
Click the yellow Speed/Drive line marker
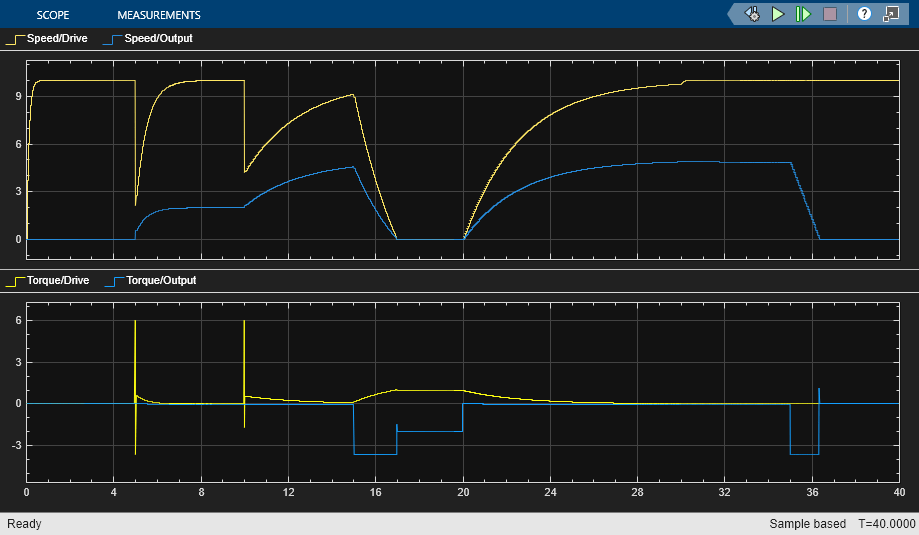point(15,40)
